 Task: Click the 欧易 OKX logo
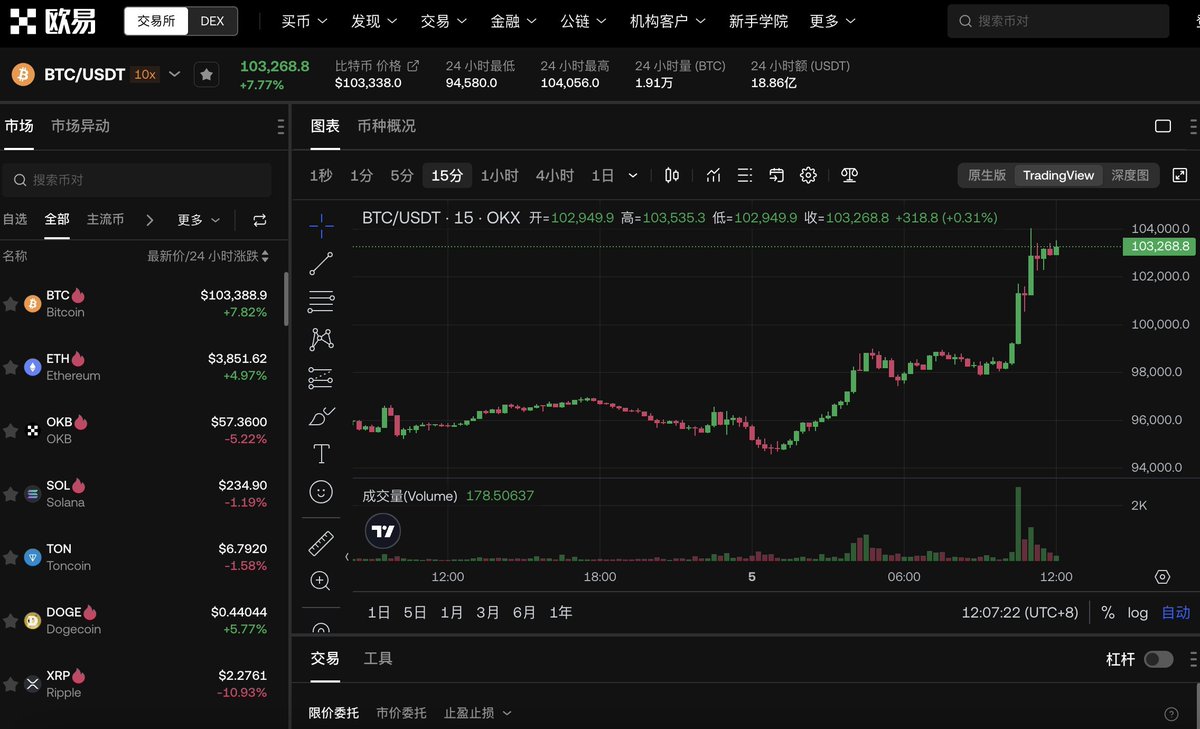(53, 20)
